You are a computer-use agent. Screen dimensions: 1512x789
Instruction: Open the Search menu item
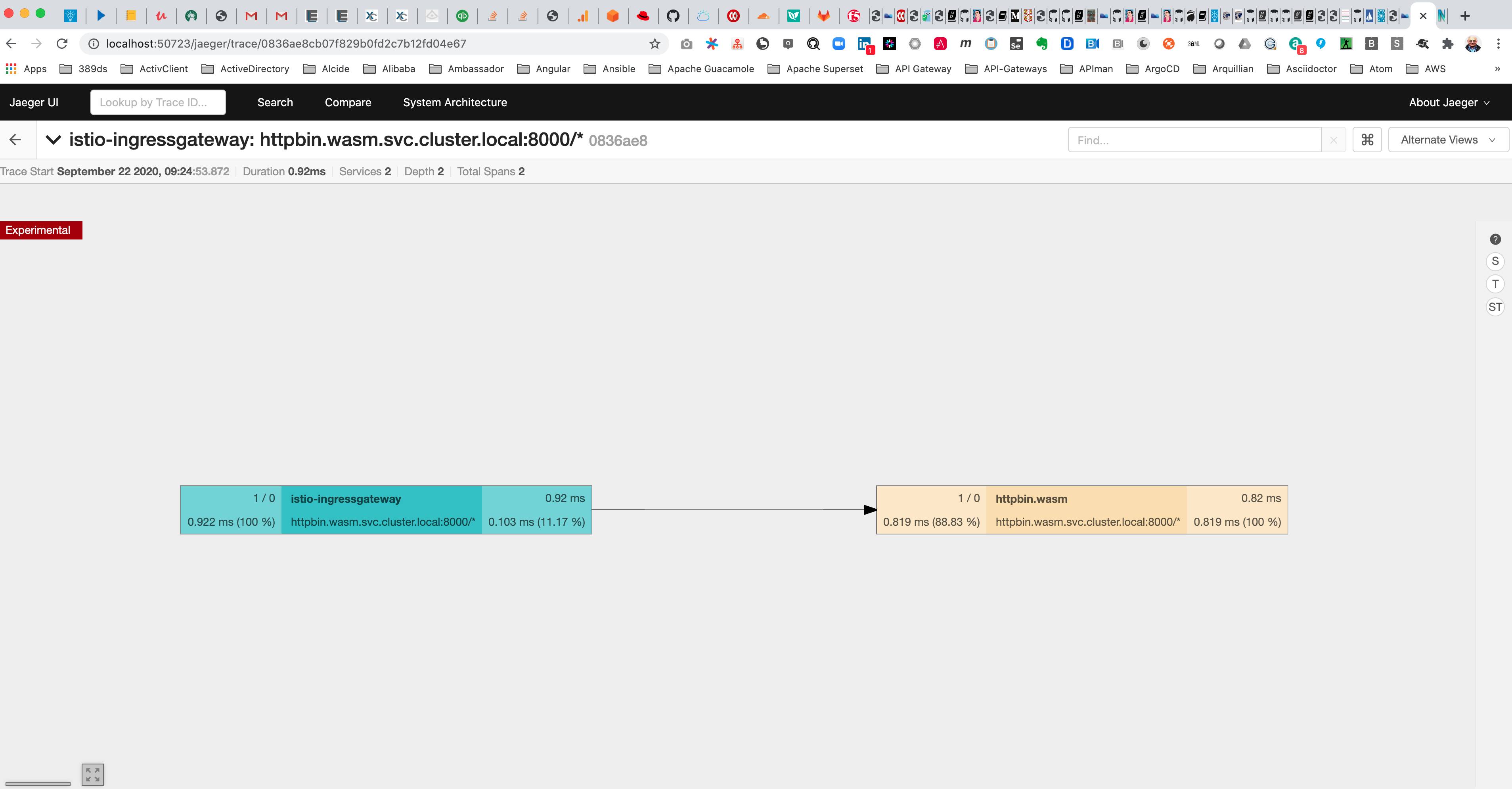[x=275, y=102]
